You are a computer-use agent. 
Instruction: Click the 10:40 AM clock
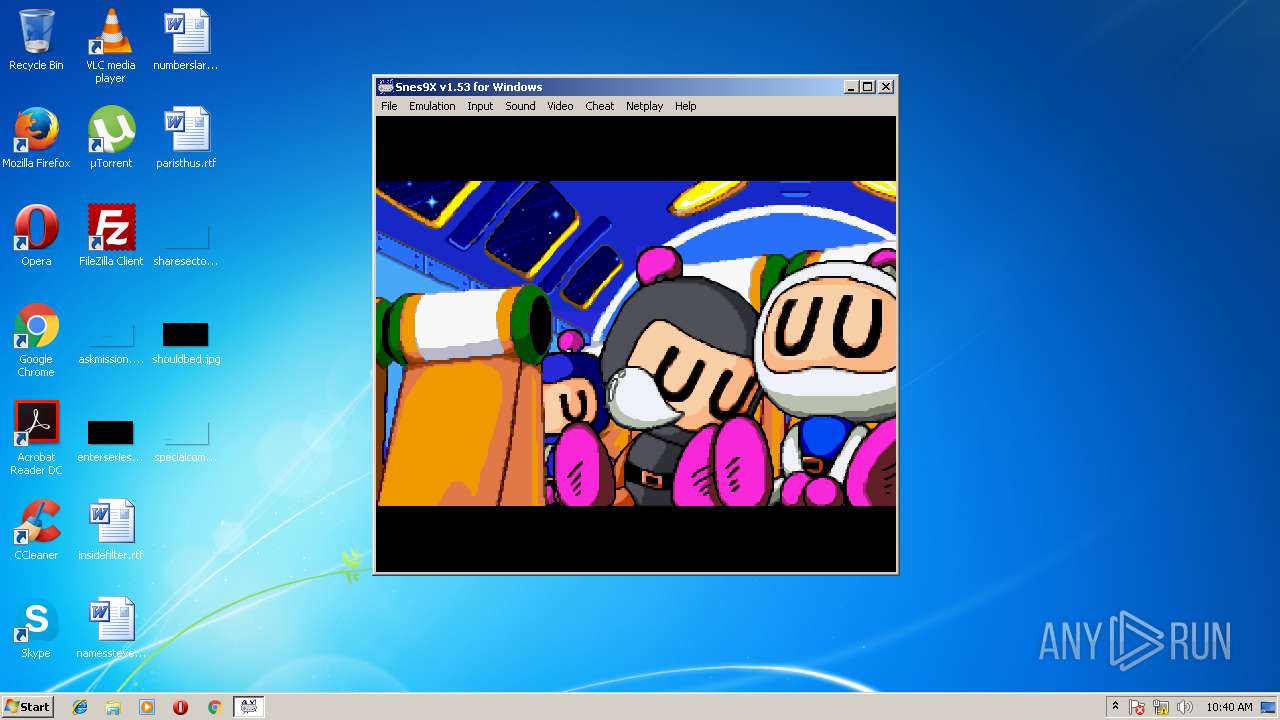tap(1229, 707)
